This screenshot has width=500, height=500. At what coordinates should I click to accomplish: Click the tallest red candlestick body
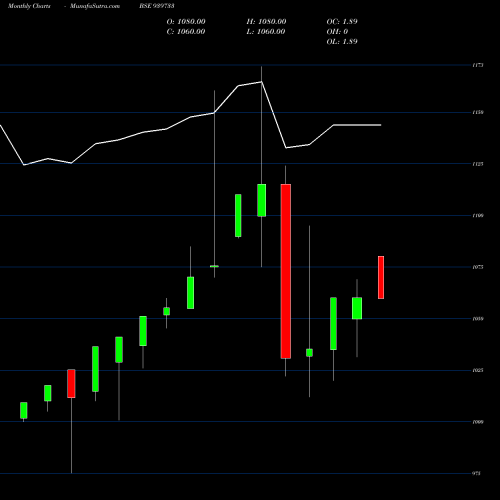tap(286, 271)
